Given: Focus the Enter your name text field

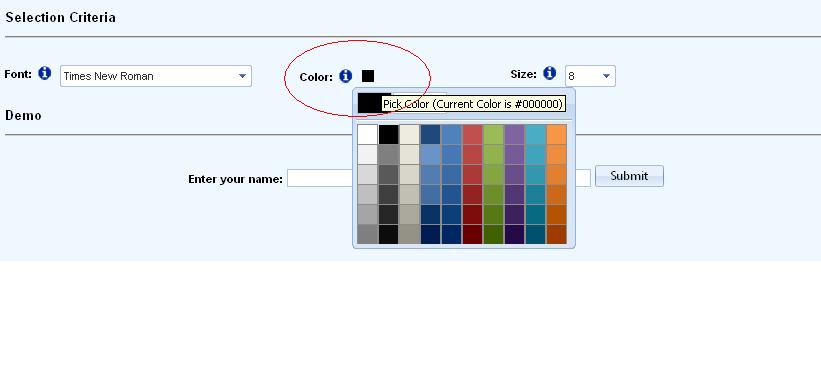Looking at the screenshot, I should click(x=439, y=178).
